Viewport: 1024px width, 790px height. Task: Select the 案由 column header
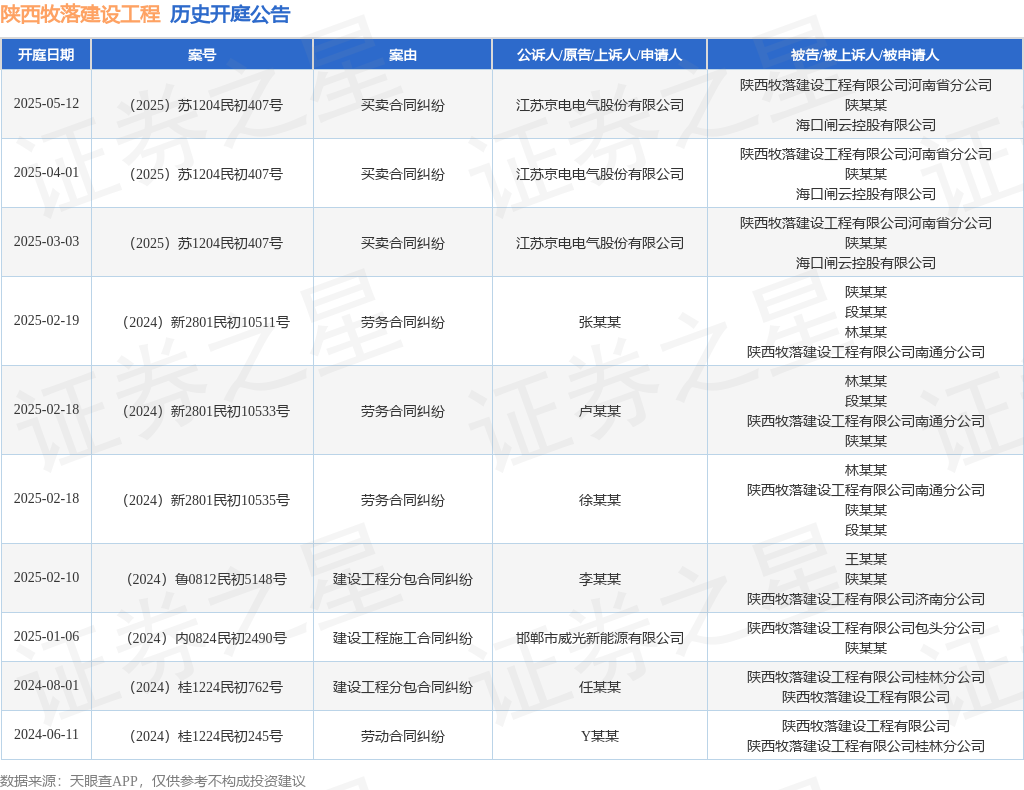(402, 55)
